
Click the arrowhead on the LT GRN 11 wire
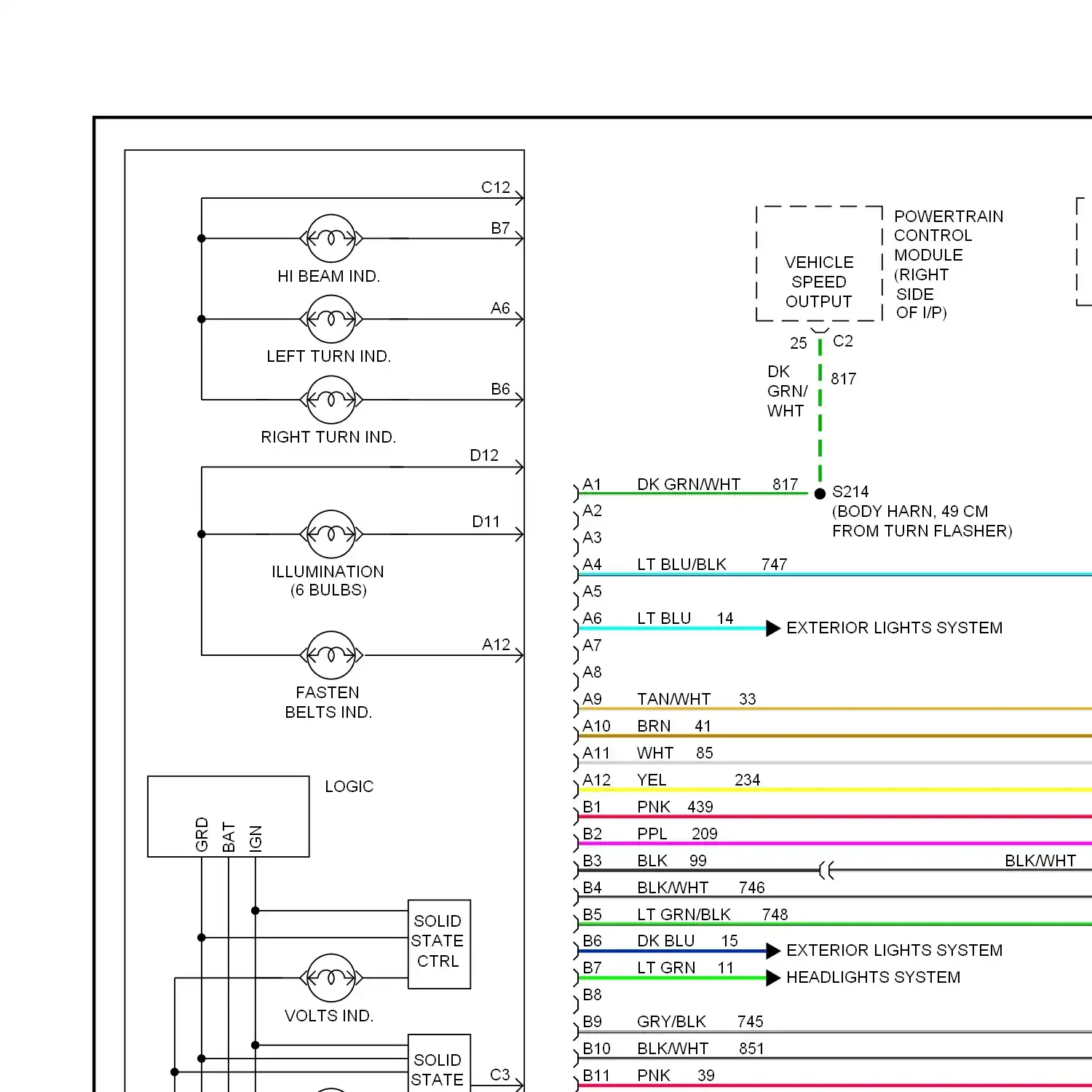tap(773, 978)
